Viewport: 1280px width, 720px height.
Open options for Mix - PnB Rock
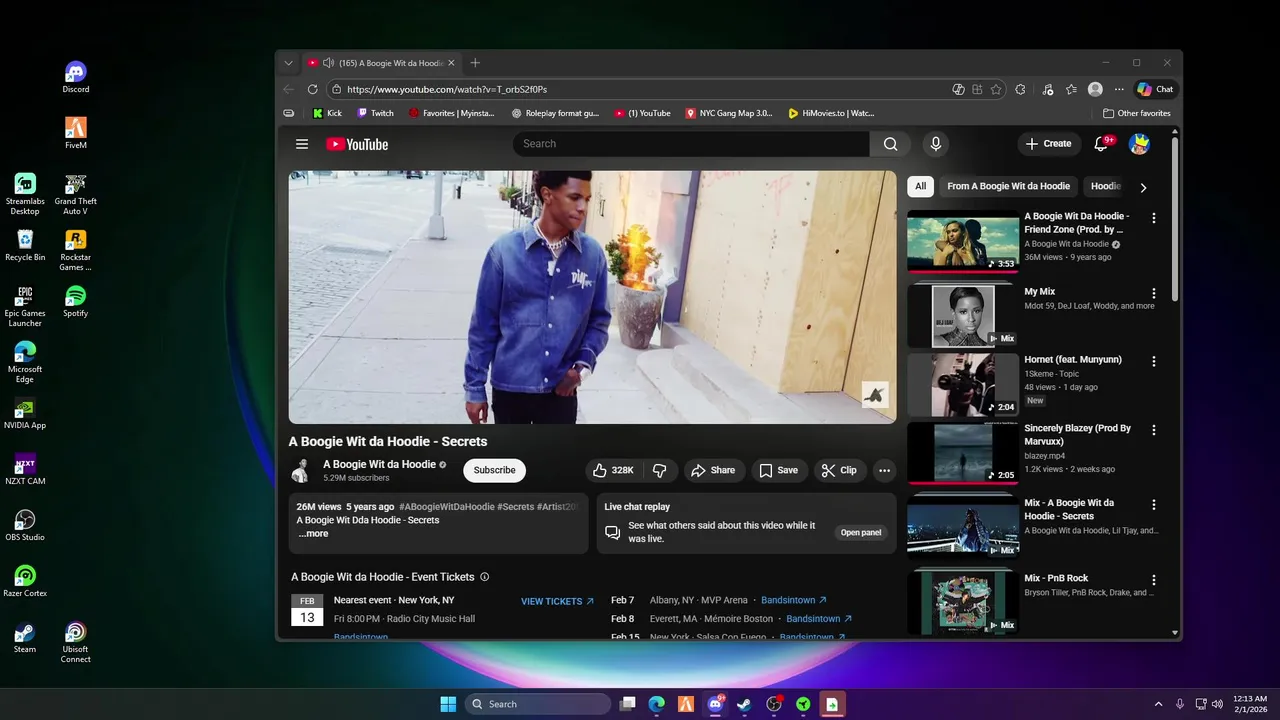[1154, 580]
